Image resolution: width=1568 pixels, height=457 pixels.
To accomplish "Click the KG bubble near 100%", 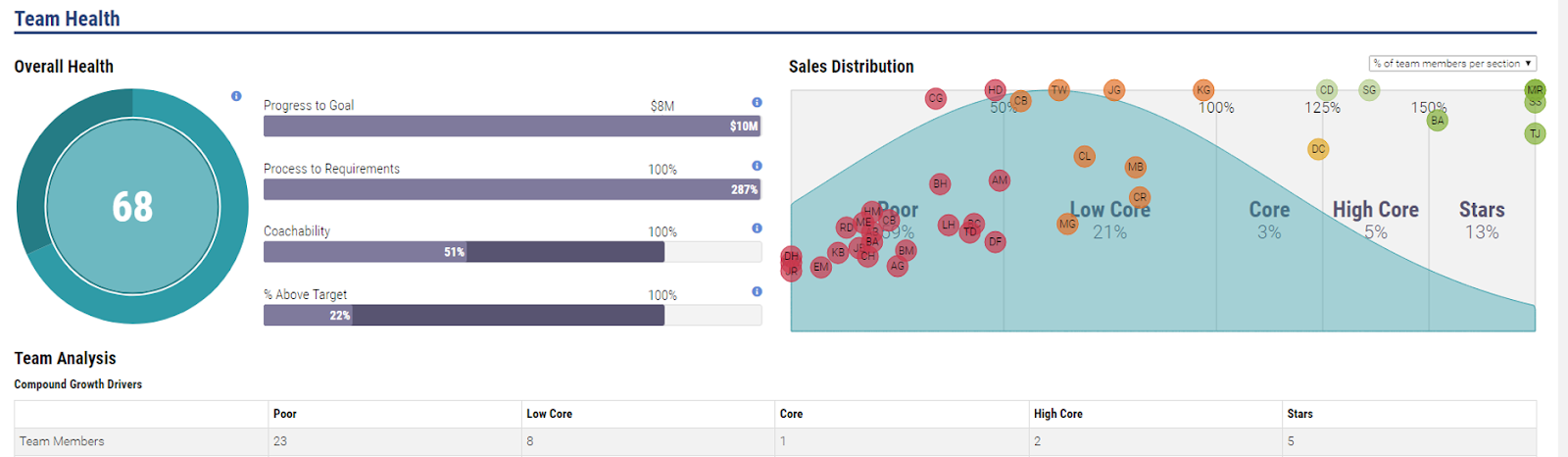I will point(1203,90).
